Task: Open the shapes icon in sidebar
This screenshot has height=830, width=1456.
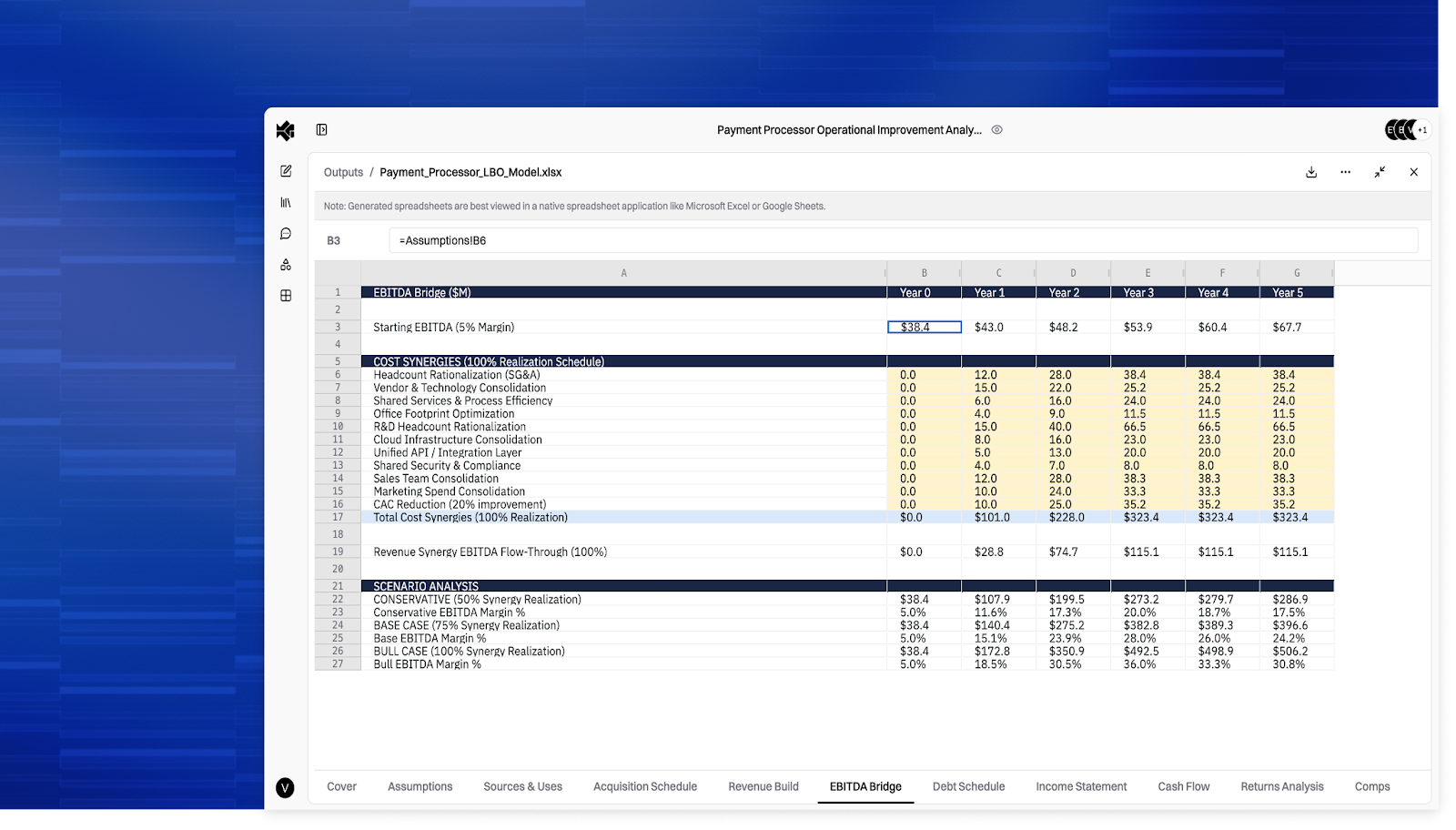Action: tap(286, 265)
